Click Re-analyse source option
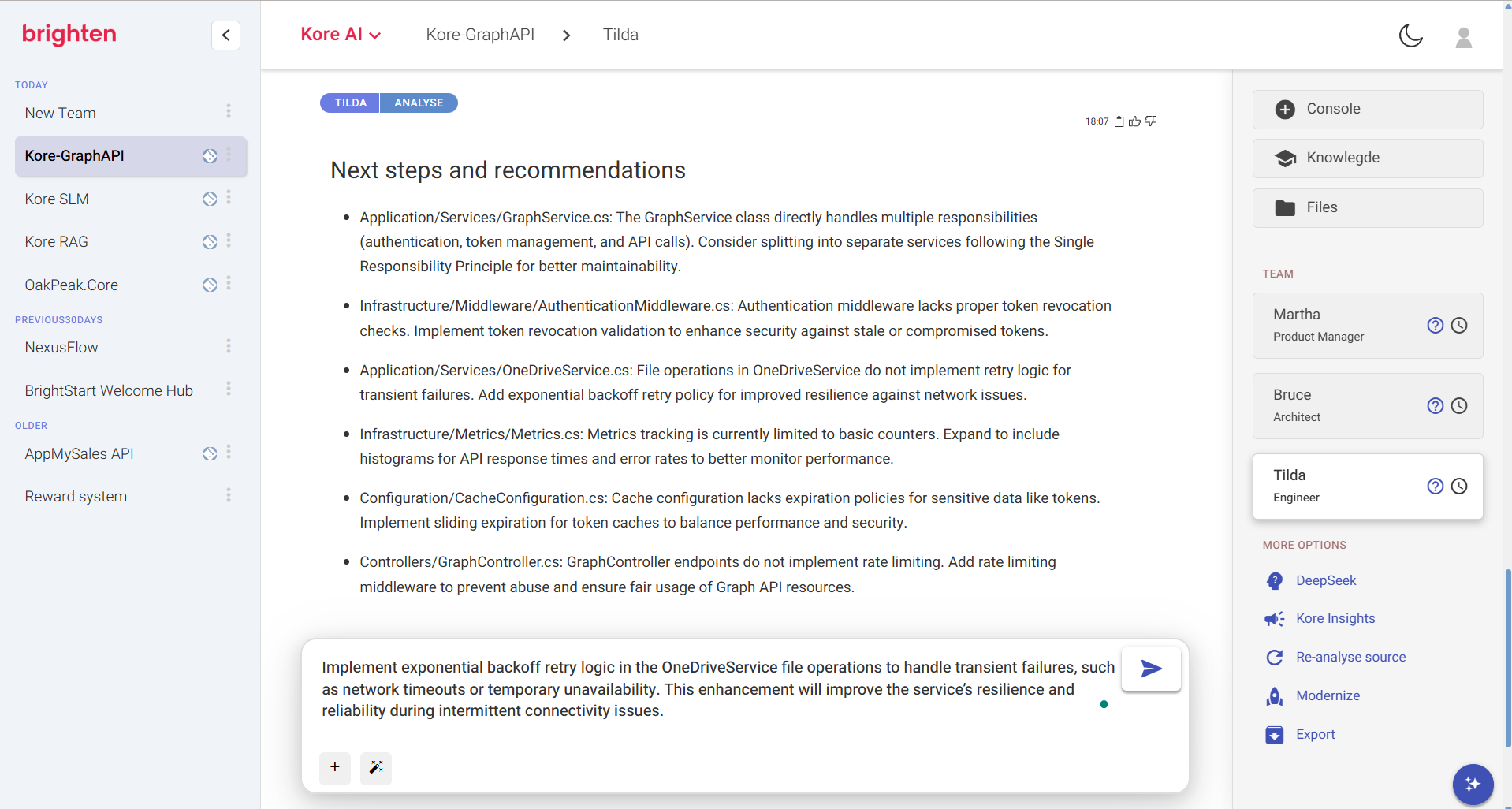The height and width of the screenshot is (809, 1512). tap(1336, 657)
